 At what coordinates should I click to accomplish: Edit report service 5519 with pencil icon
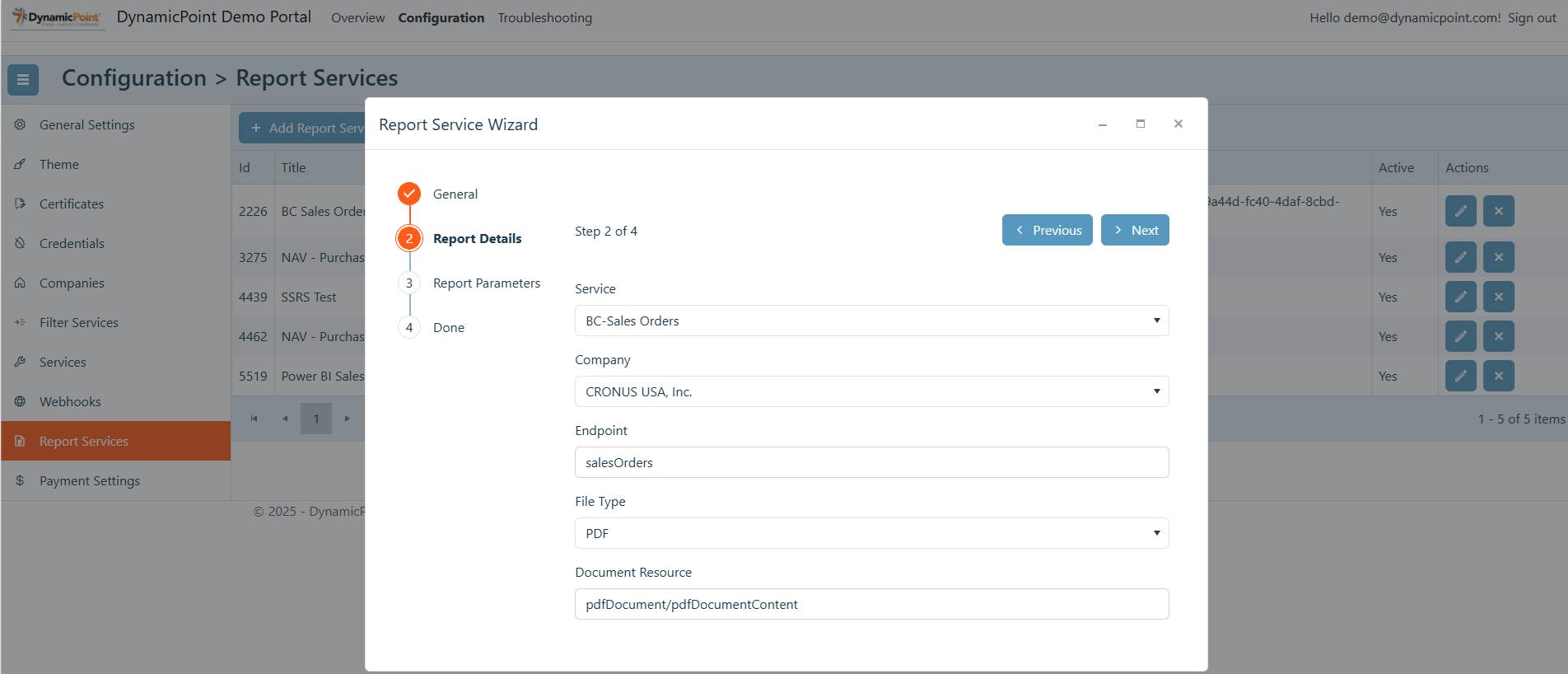pos(1461,376)
